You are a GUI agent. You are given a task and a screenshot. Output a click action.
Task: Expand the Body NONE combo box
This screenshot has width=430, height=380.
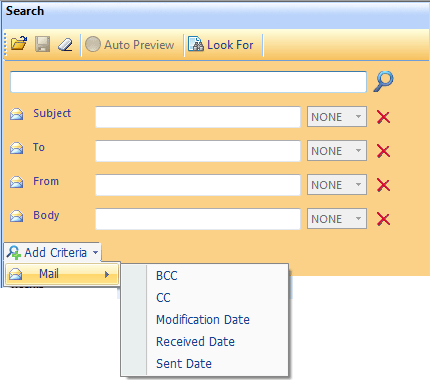pos(337,219)
